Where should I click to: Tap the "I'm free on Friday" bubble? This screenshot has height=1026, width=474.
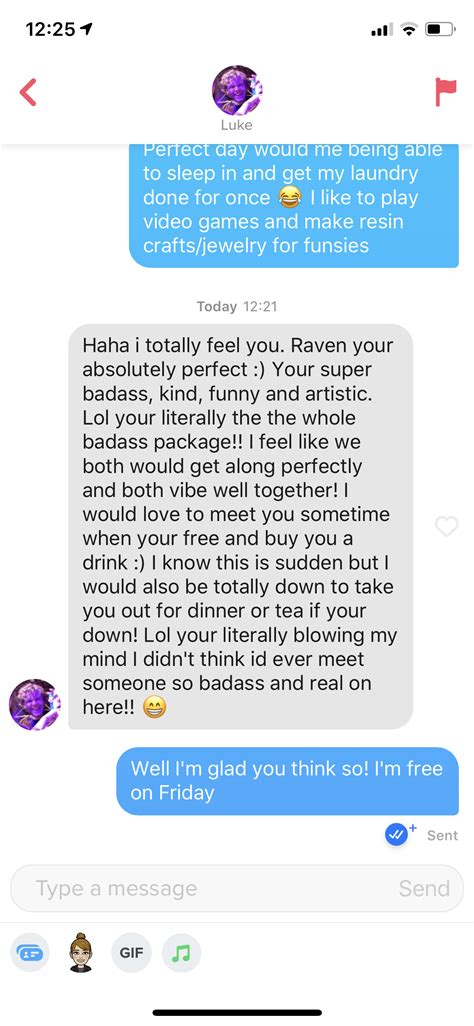(x=287, y=781)
